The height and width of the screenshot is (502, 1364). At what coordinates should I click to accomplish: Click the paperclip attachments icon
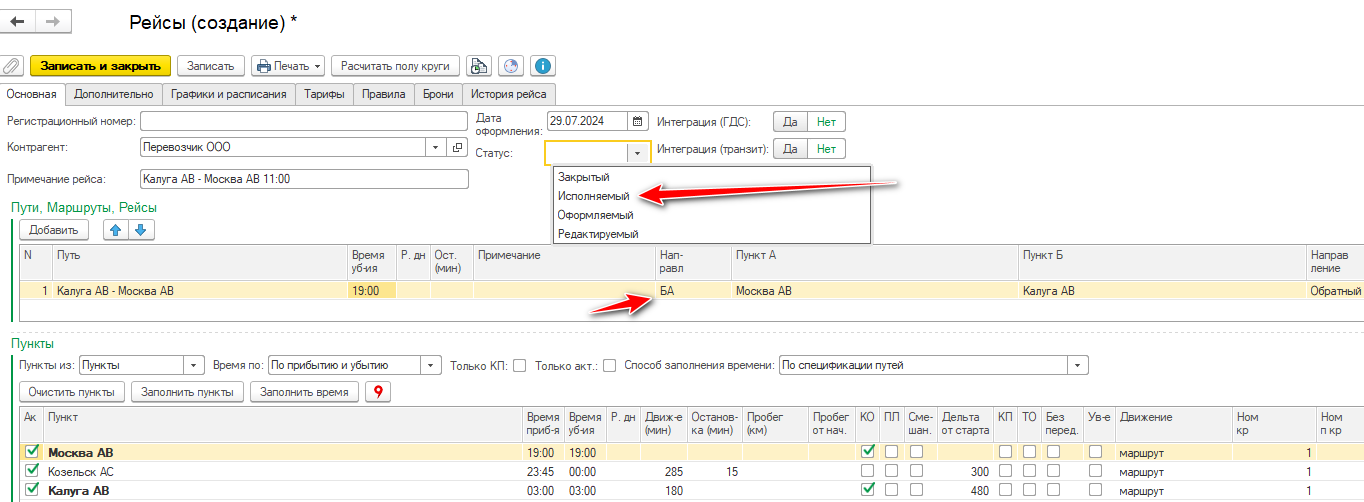[12, 66]
